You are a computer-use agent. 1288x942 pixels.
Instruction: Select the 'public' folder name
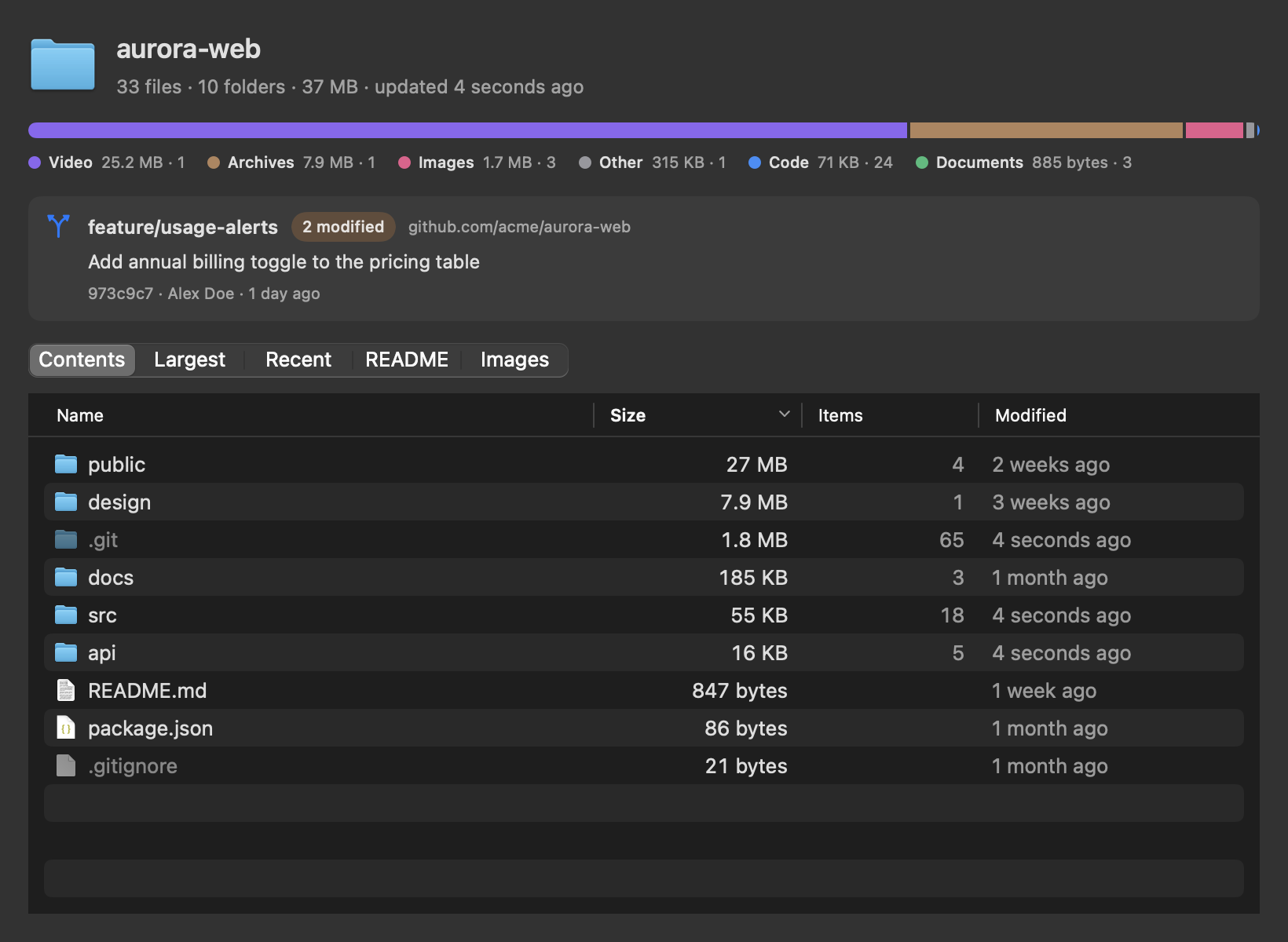click(116, 465)
